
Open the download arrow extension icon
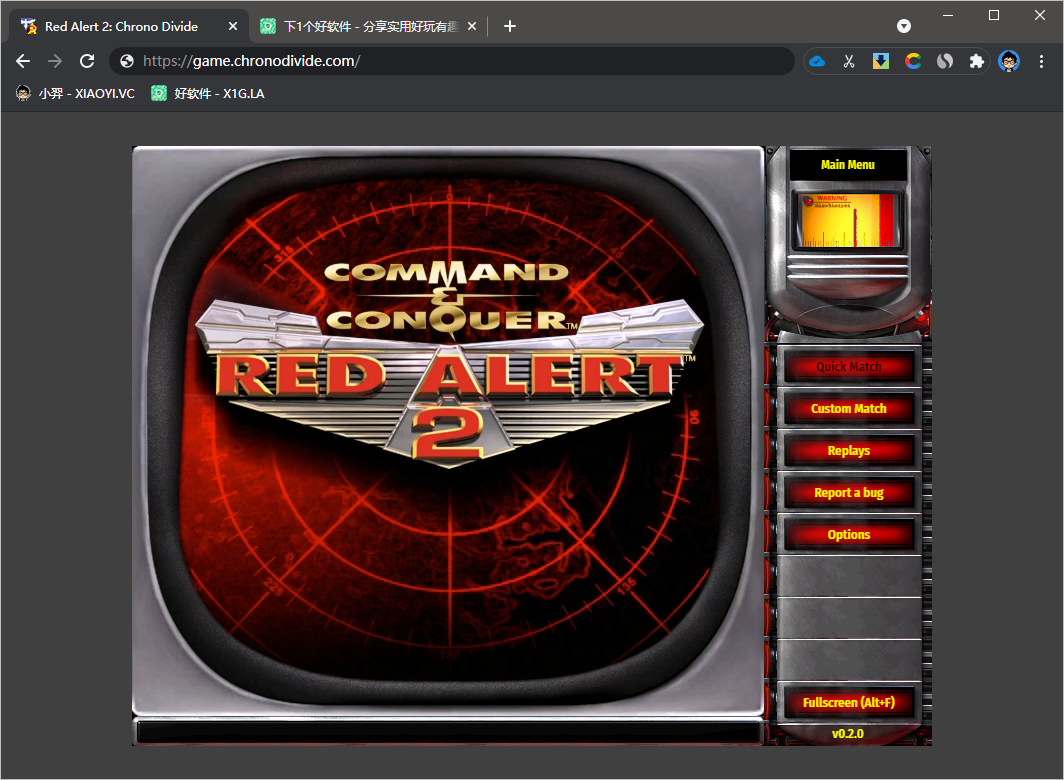881,62
